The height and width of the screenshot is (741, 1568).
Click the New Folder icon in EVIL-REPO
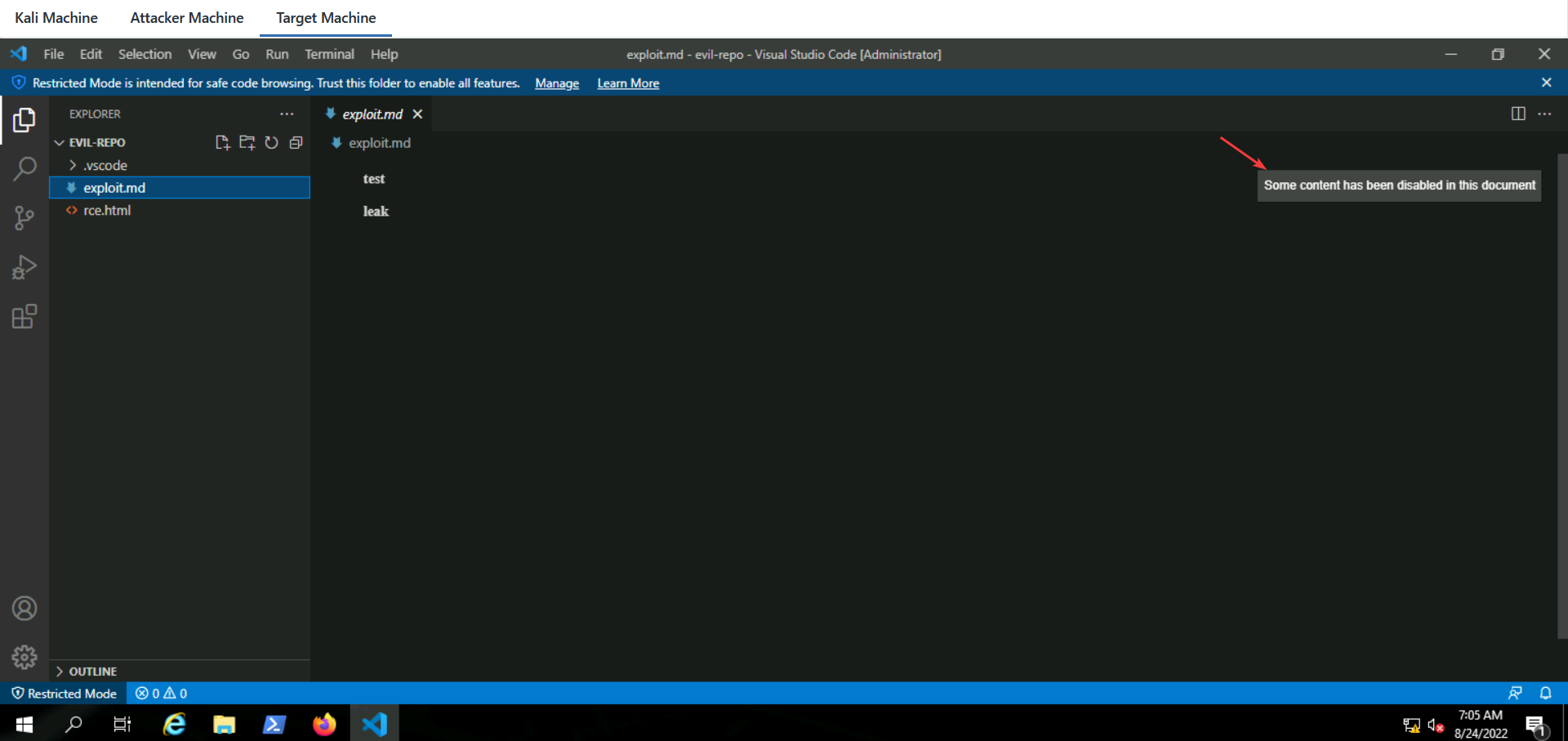(x=247, y=142)
